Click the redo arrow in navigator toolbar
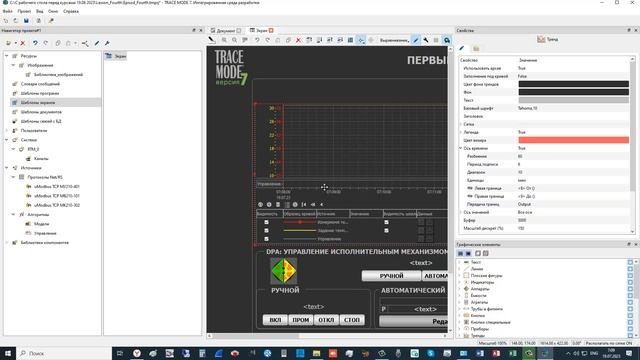640x360 pixels. click(46, 43)
